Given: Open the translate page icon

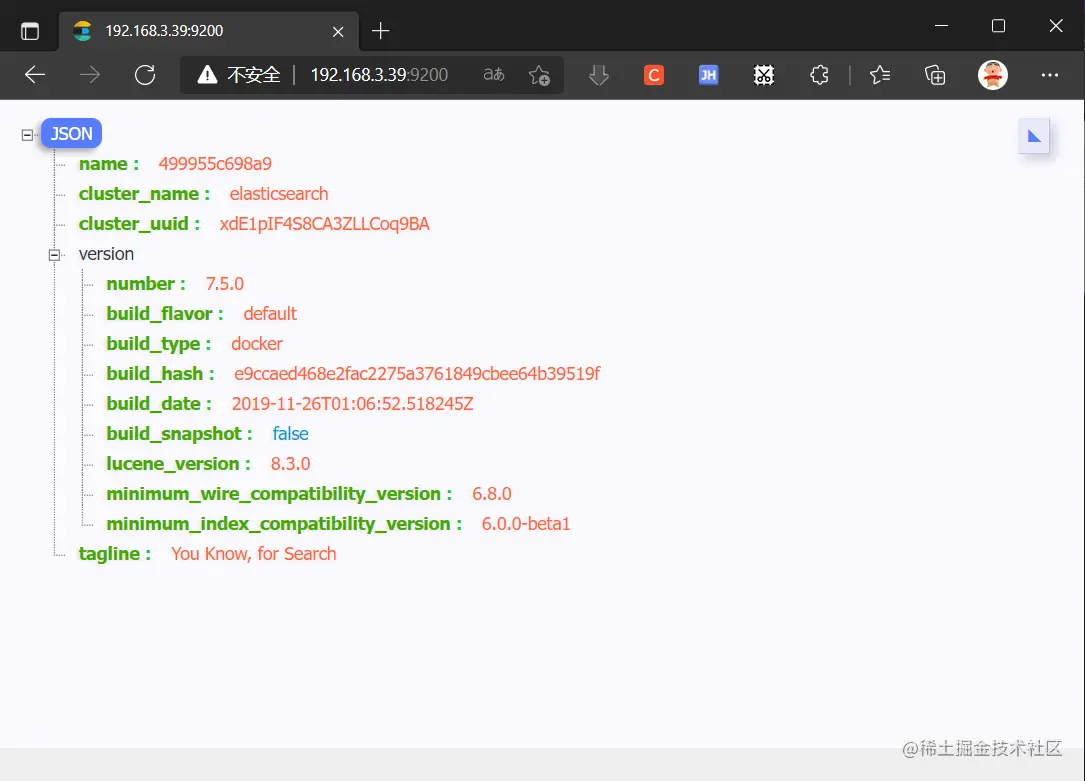Looking at the screenshot, I should tap(493, 74).
